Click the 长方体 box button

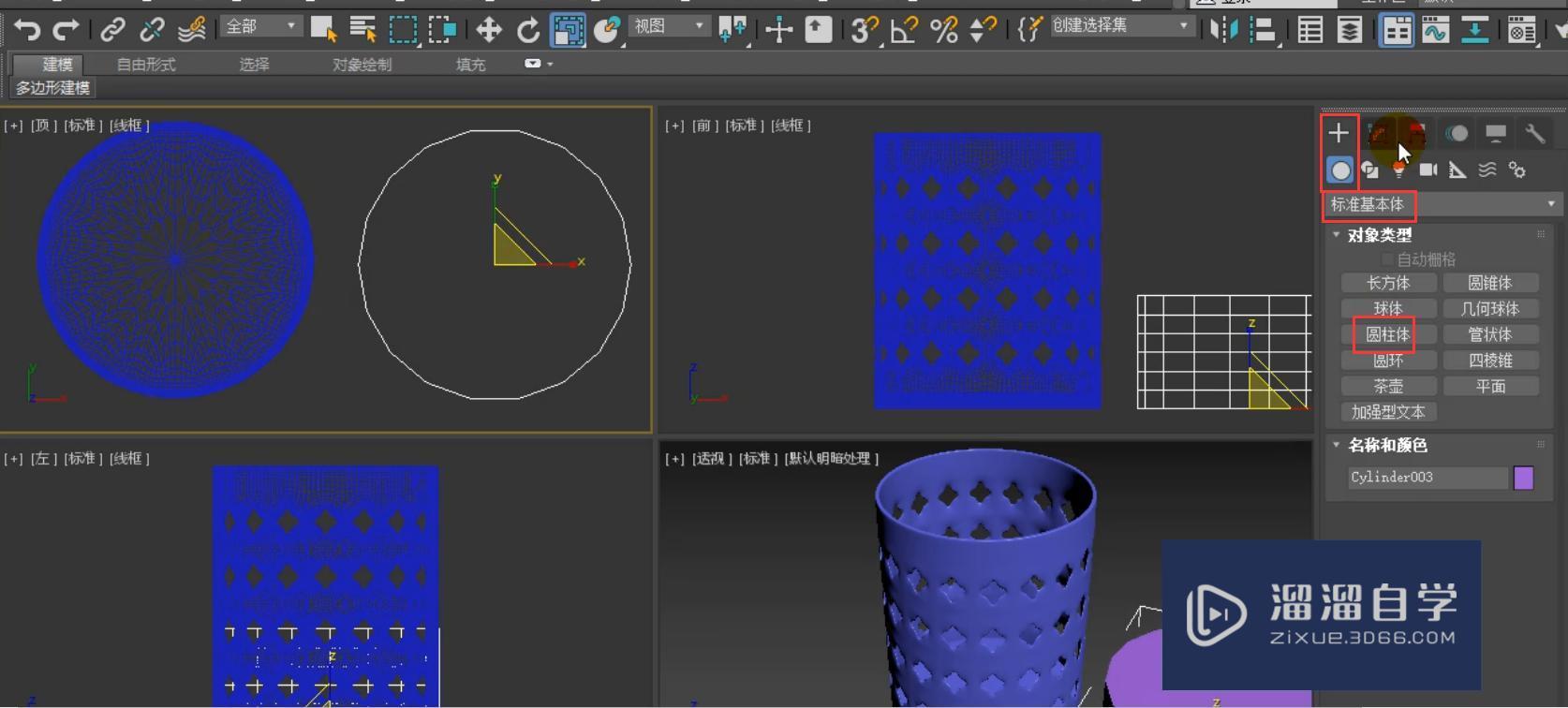pyautogui.click(x=1388, y=283)
